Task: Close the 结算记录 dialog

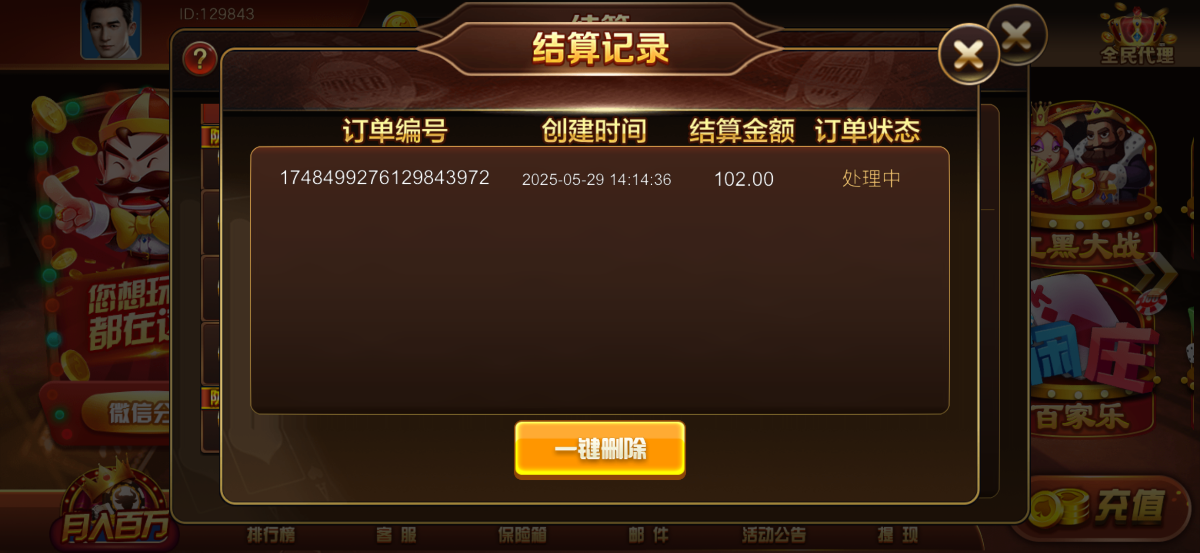Action: coord(968,54)
